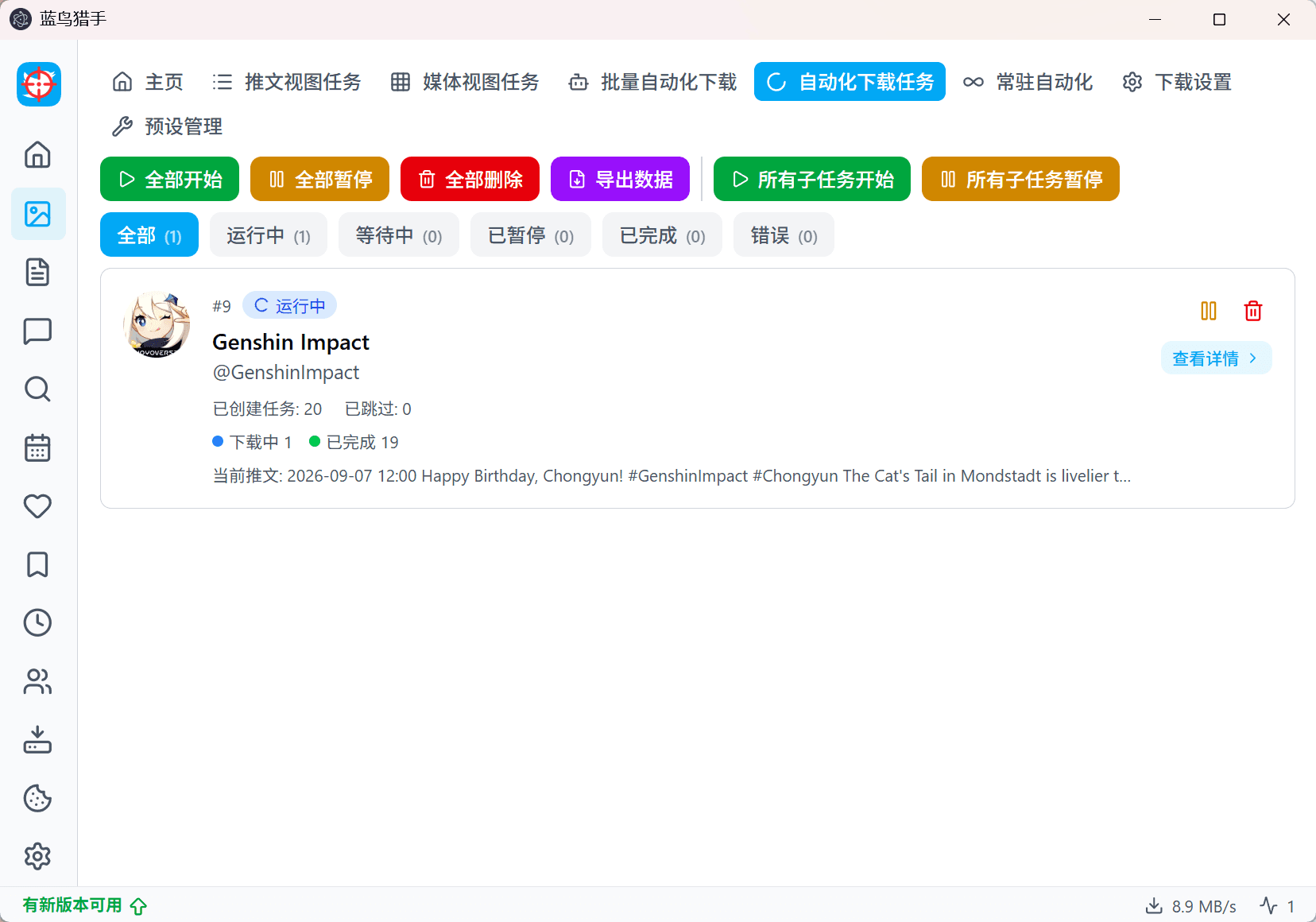Filter by 全部 (1) tasks
The image size is (1316, 922).
[149, 234]
